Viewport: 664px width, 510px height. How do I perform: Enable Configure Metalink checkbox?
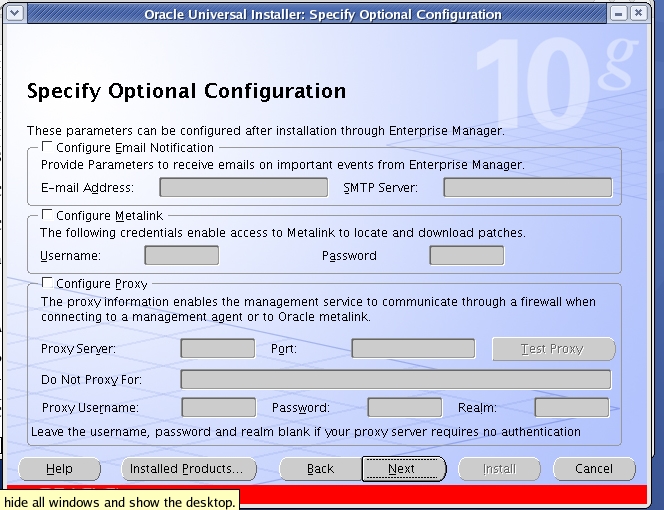(47, 215)
